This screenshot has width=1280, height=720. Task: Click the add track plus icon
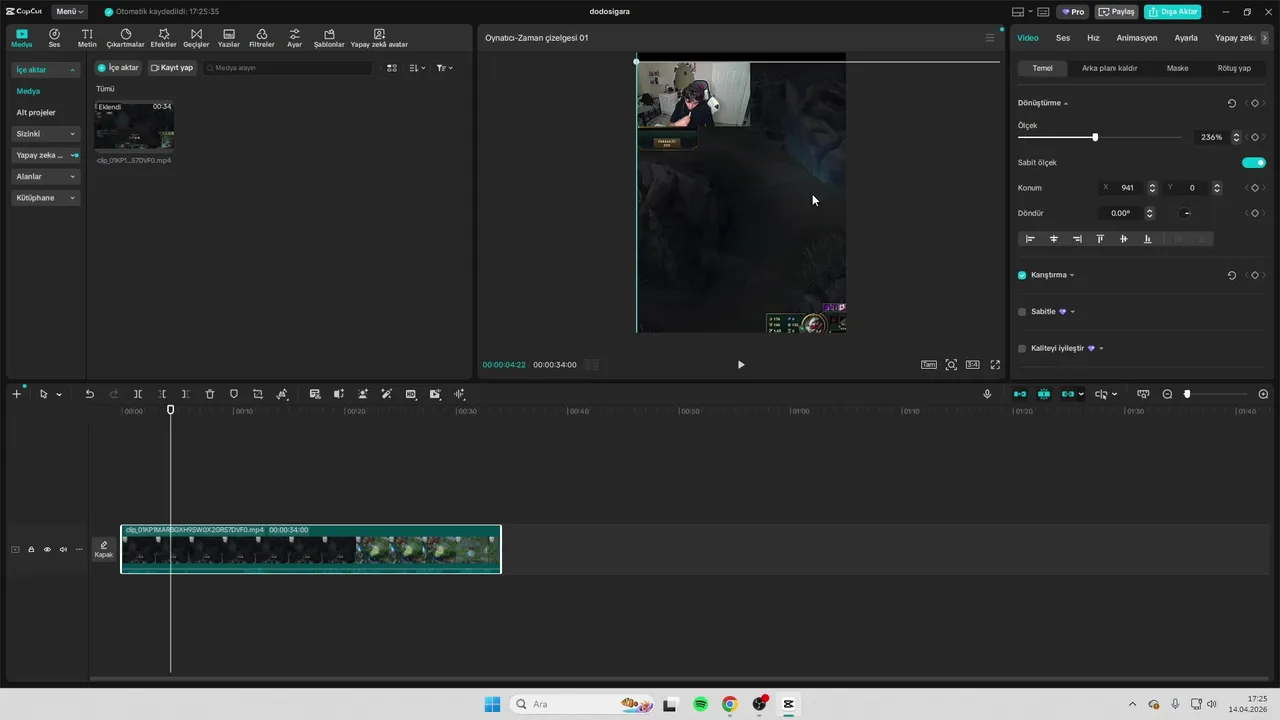(x=16, y=394)
